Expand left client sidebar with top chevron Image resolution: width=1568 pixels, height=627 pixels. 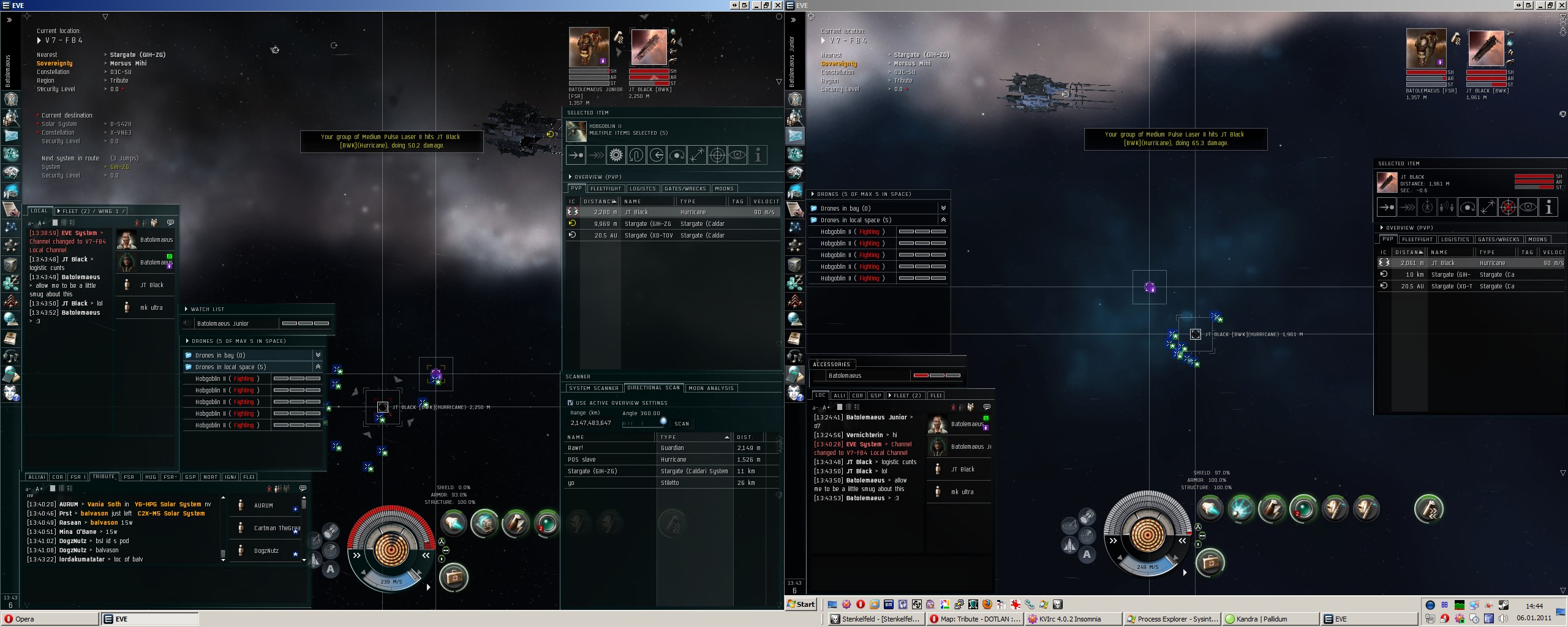point(9,20)
